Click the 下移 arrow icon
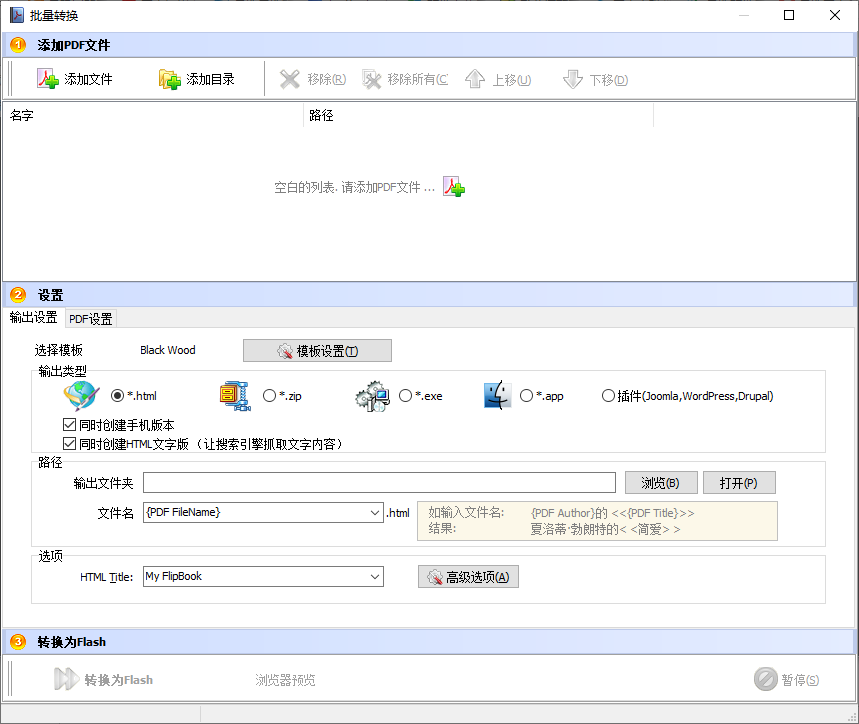This screenshot has height=724, width=859. tap(572, 78)
